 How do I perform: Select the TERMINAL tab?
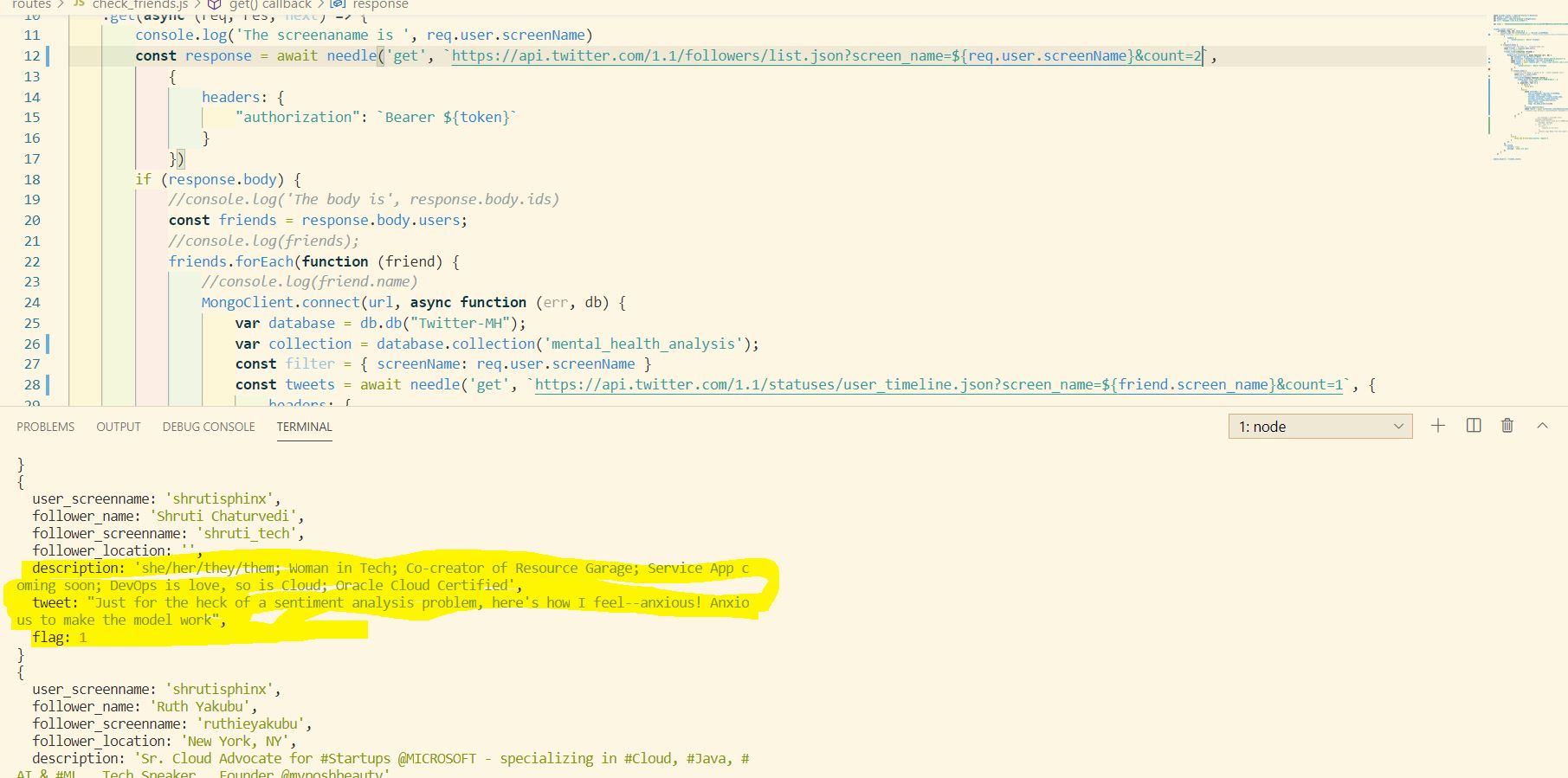pos(305,427)
